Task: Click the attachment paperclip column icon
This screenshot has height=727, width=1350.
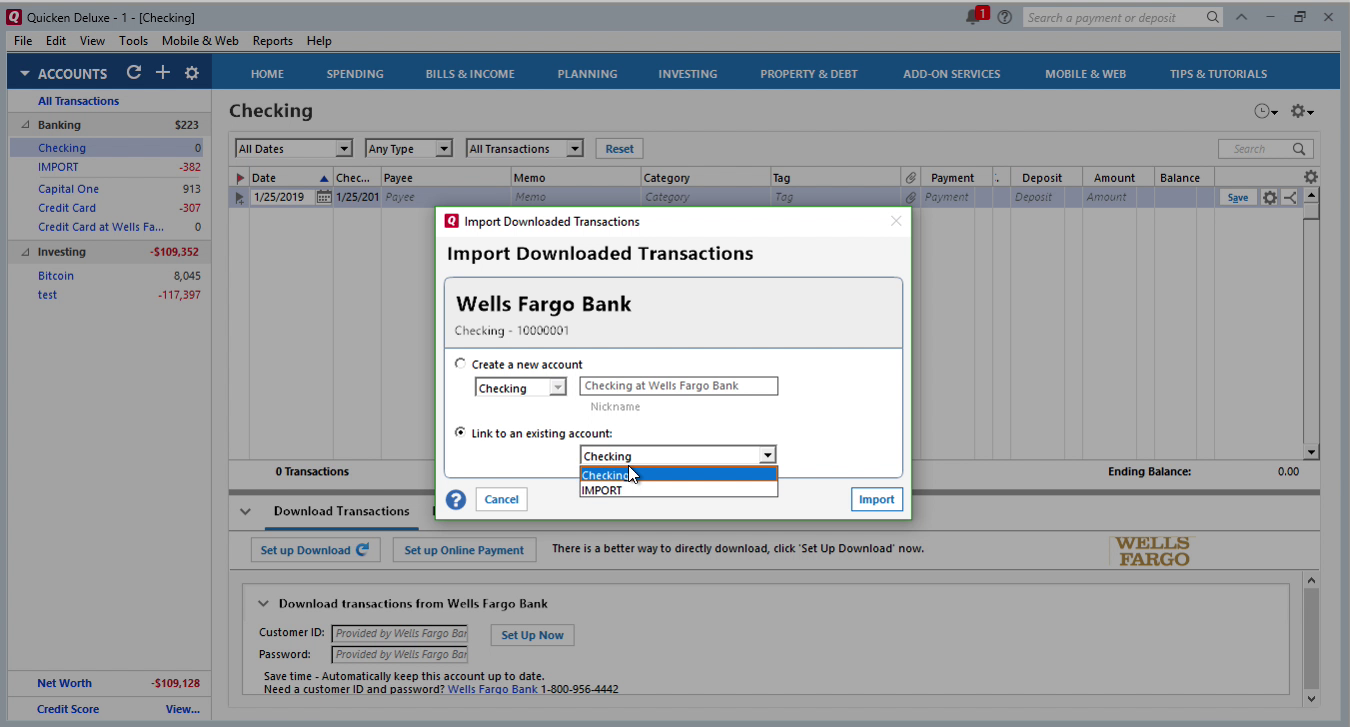Action: (910, 178)
